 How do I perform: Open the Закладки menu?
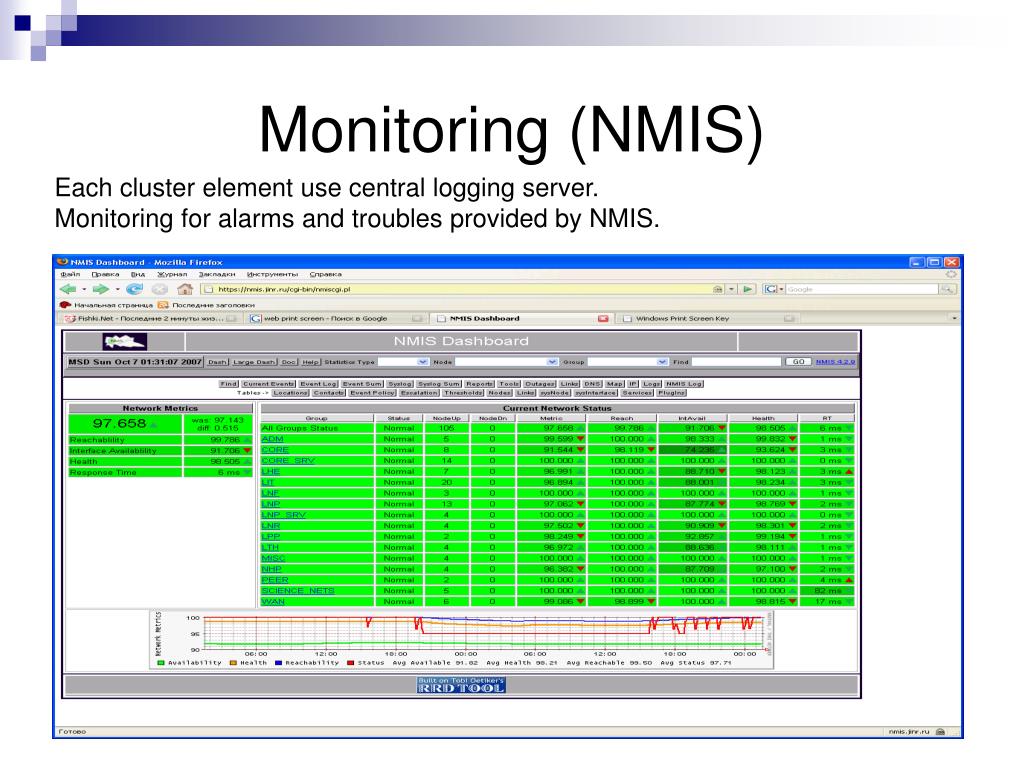click(217, 274)
